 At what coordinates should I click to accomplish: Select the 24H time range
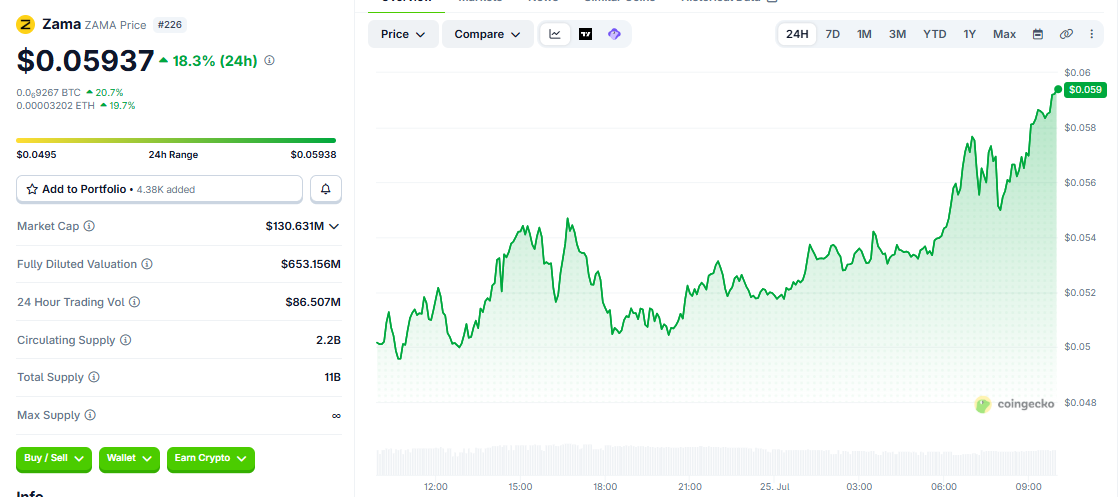[x=797, y=34]
